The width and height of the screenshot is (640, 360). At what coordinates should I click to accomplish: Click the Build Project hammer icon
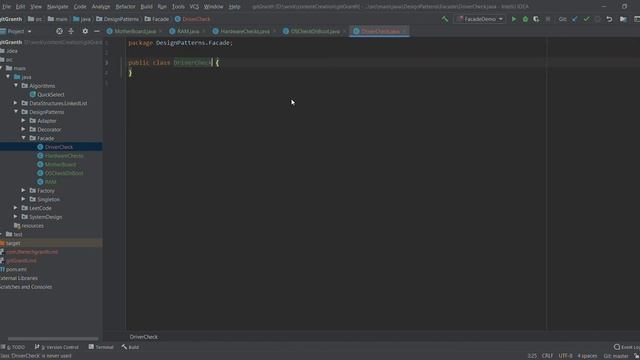coord(444,19)
